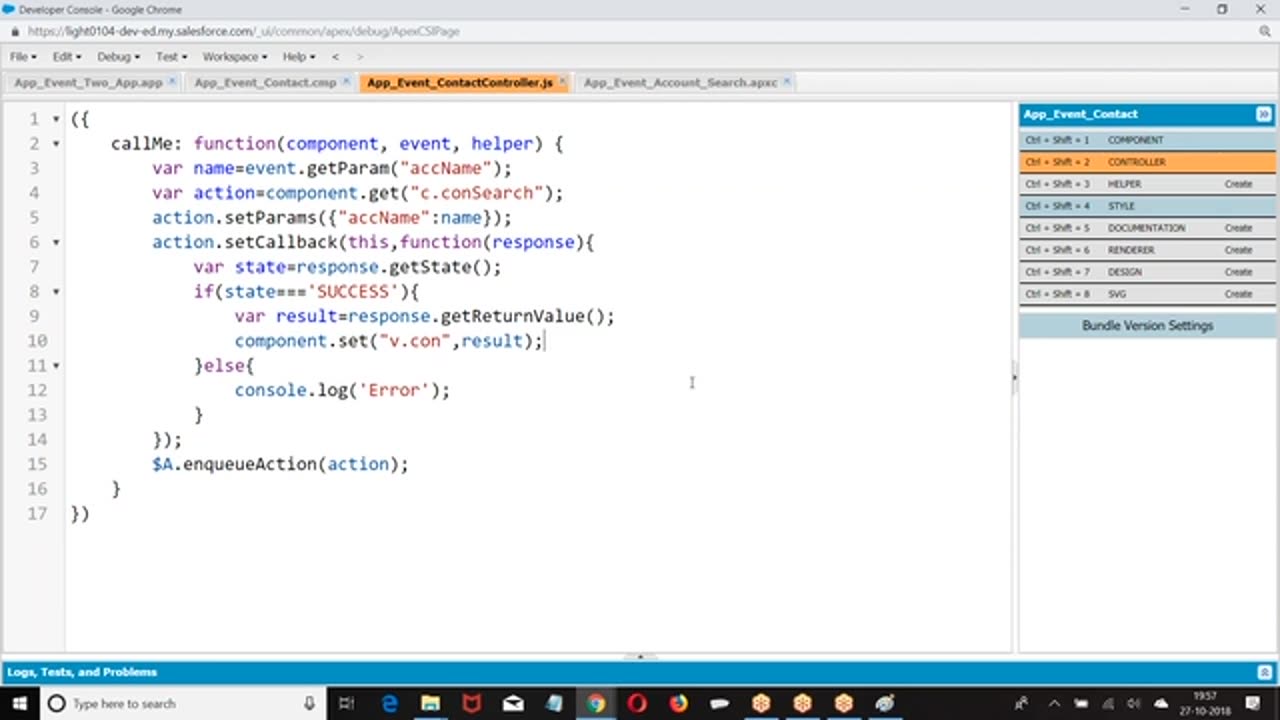The height and width of the screenshot is (720, 1280).
Task: Create the HELPER resource
Action: point(1238,184)
